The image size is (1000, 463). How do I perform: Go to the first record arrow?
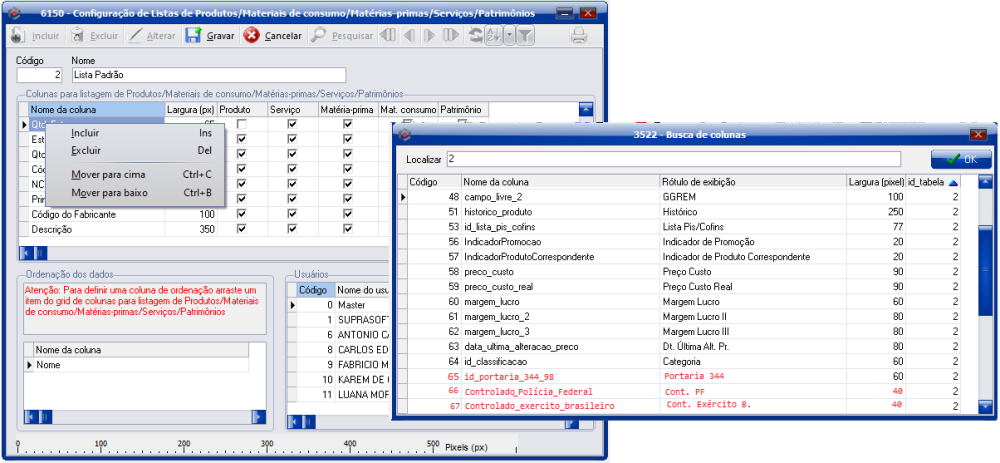387,36
